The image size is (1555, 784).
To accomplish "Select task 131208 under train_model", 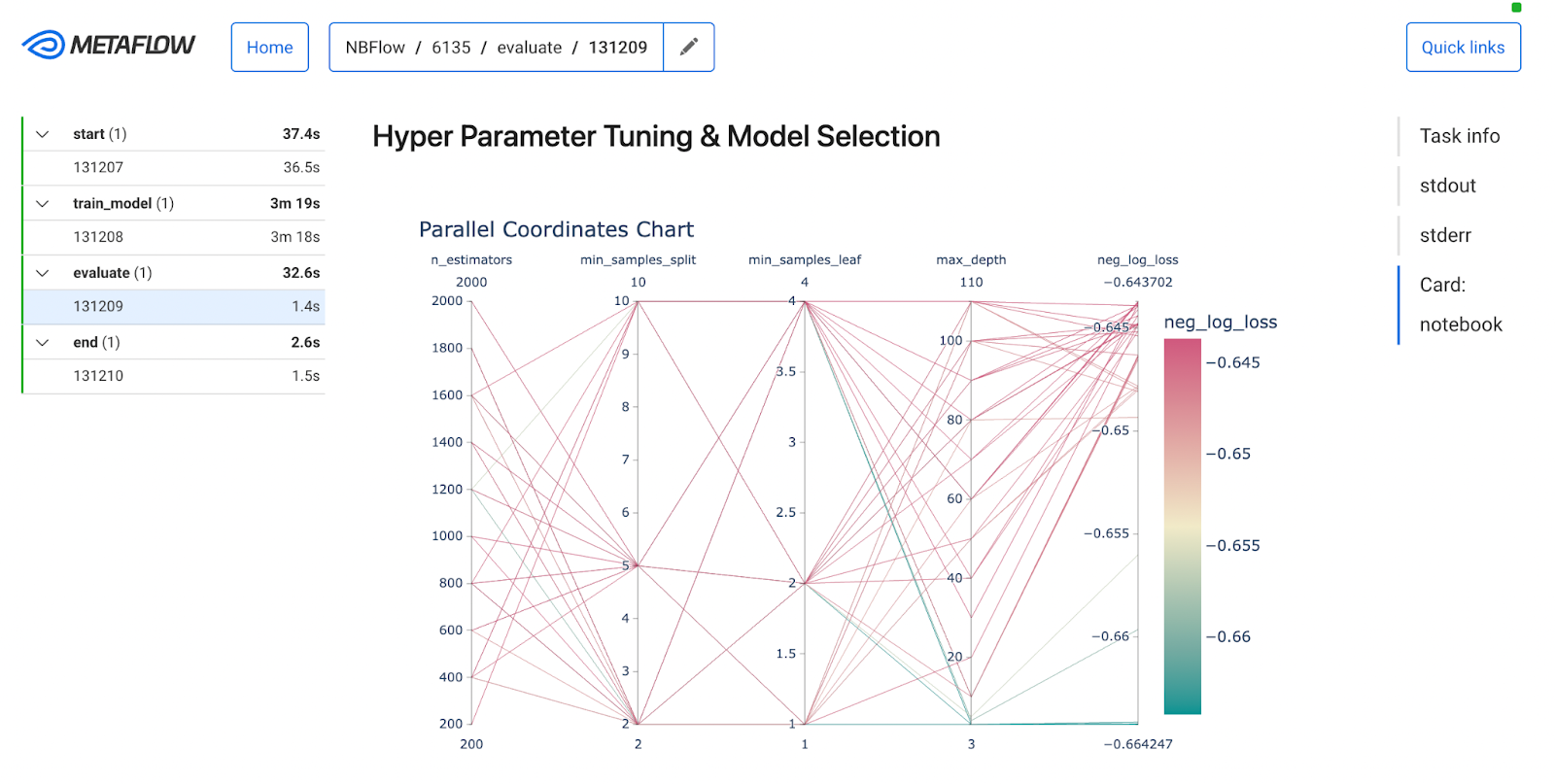I will point(174,237).
